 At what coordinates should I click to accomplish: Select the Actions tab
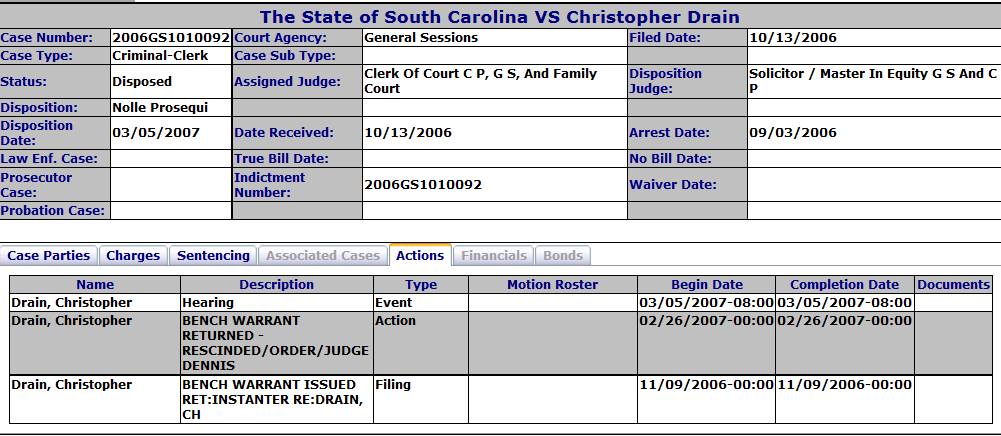pos(420,255)
